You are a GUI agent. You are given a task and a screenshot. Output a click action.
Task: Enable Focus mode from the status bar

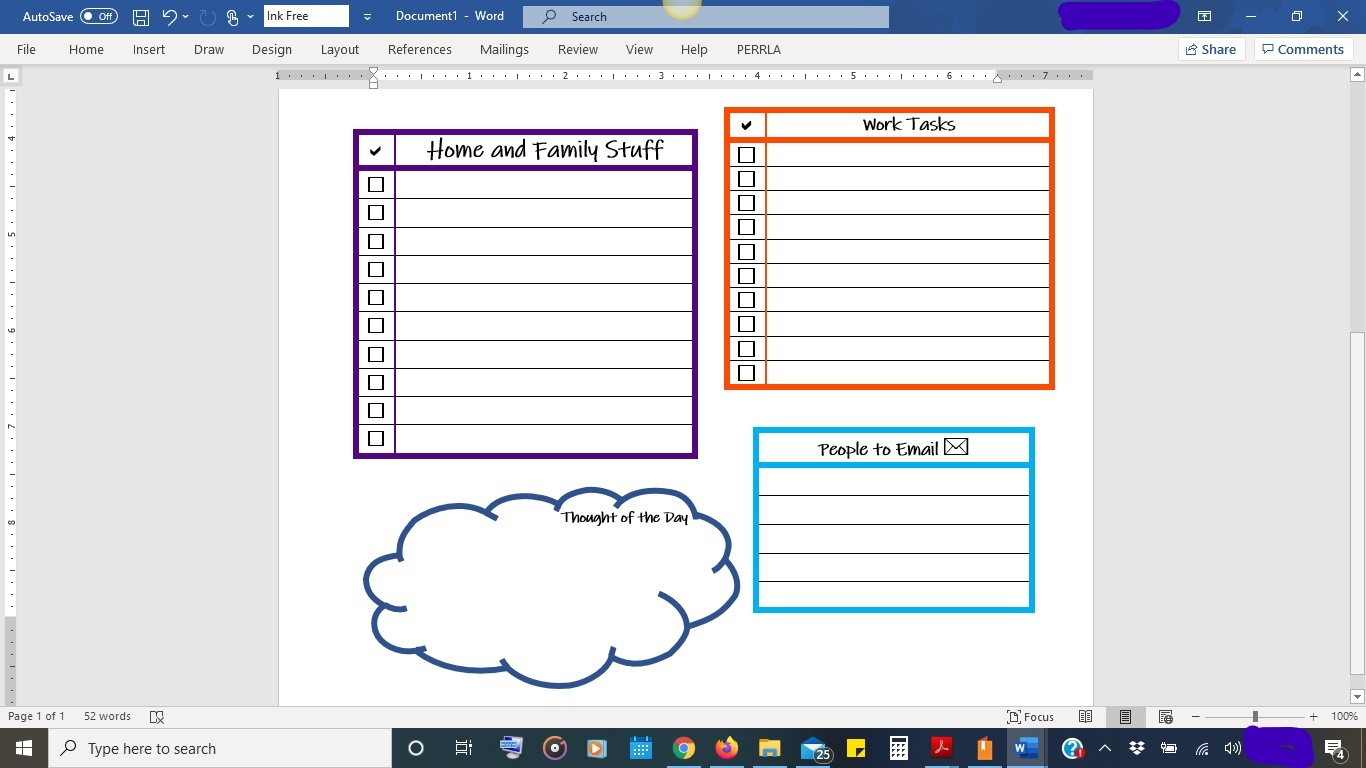click(x=1030, y=716)
